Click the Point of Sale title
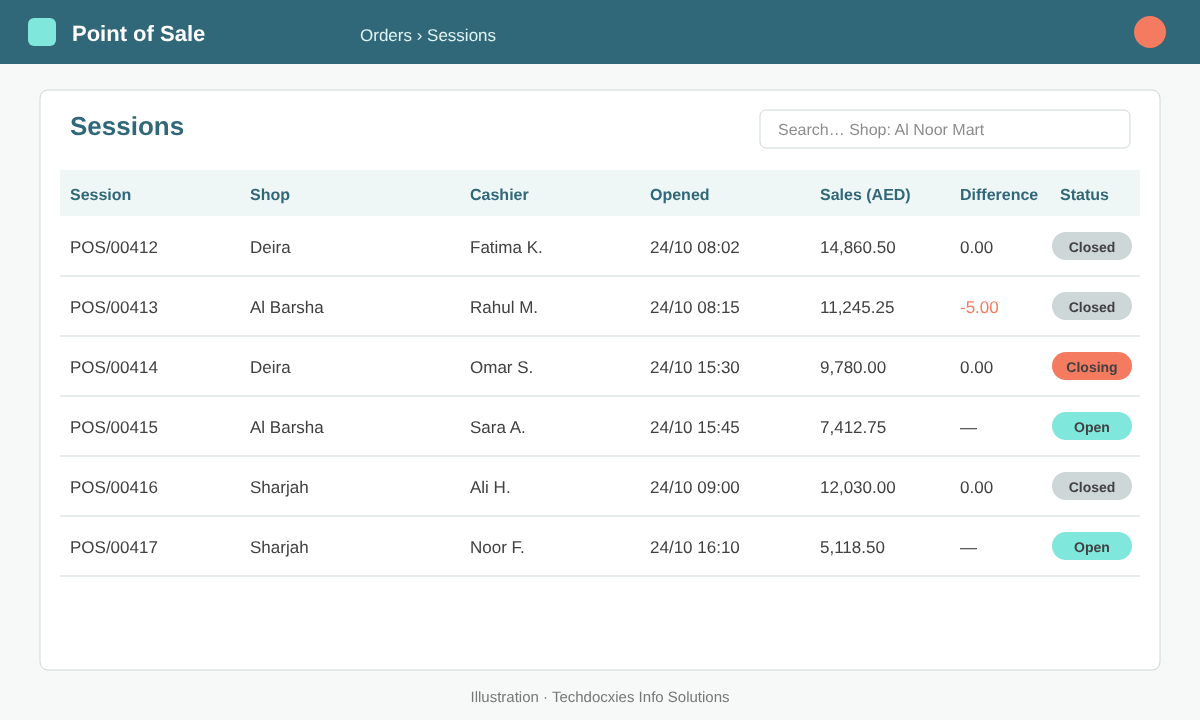Screen dimensions: 1200x720 point(138,34)
